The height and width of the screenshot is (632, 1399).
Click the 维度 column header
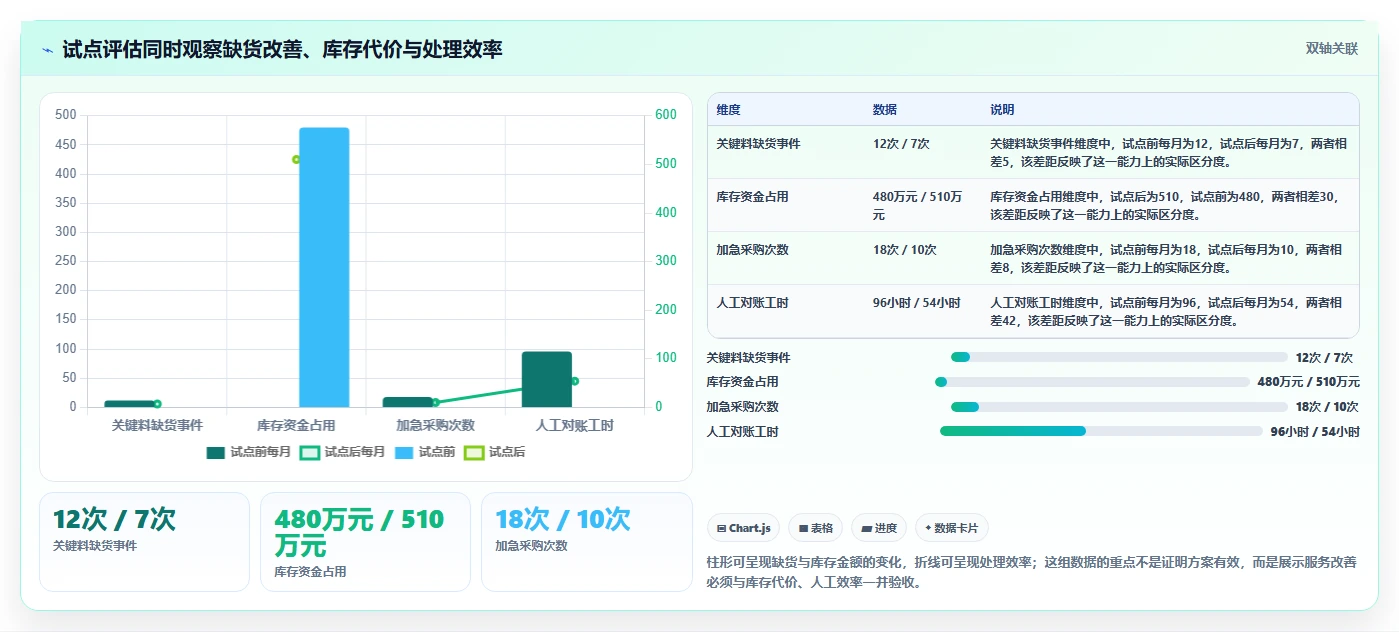click(x=729, y=110)
